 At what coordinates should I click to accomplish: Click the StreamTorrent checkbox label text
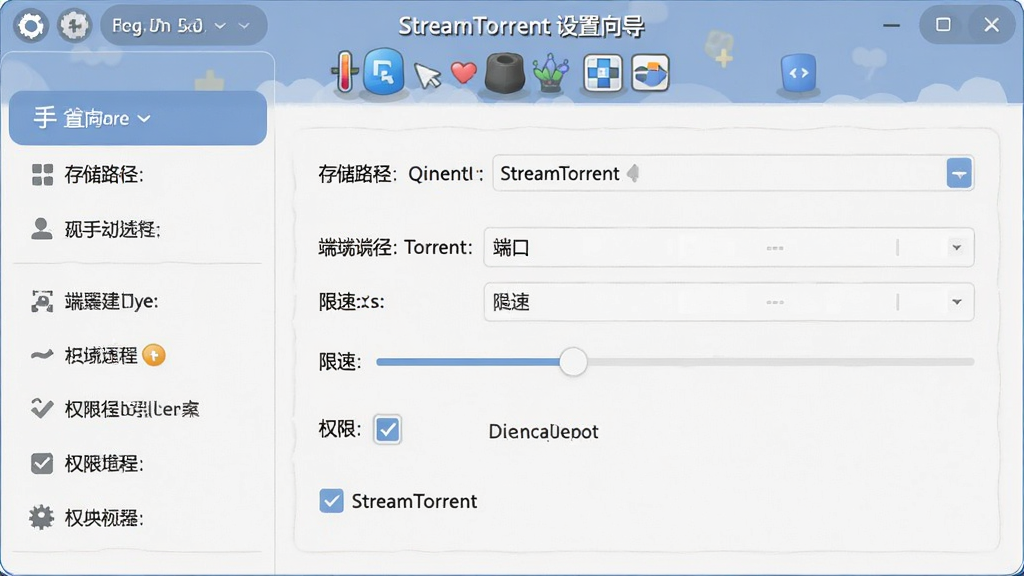point(415,501)
